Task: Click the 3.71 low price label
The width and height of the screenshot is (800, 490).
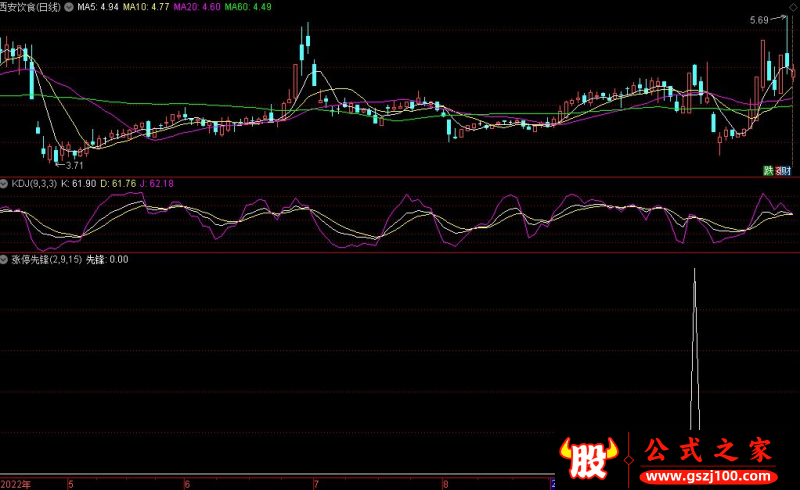Action: (73, 164)
